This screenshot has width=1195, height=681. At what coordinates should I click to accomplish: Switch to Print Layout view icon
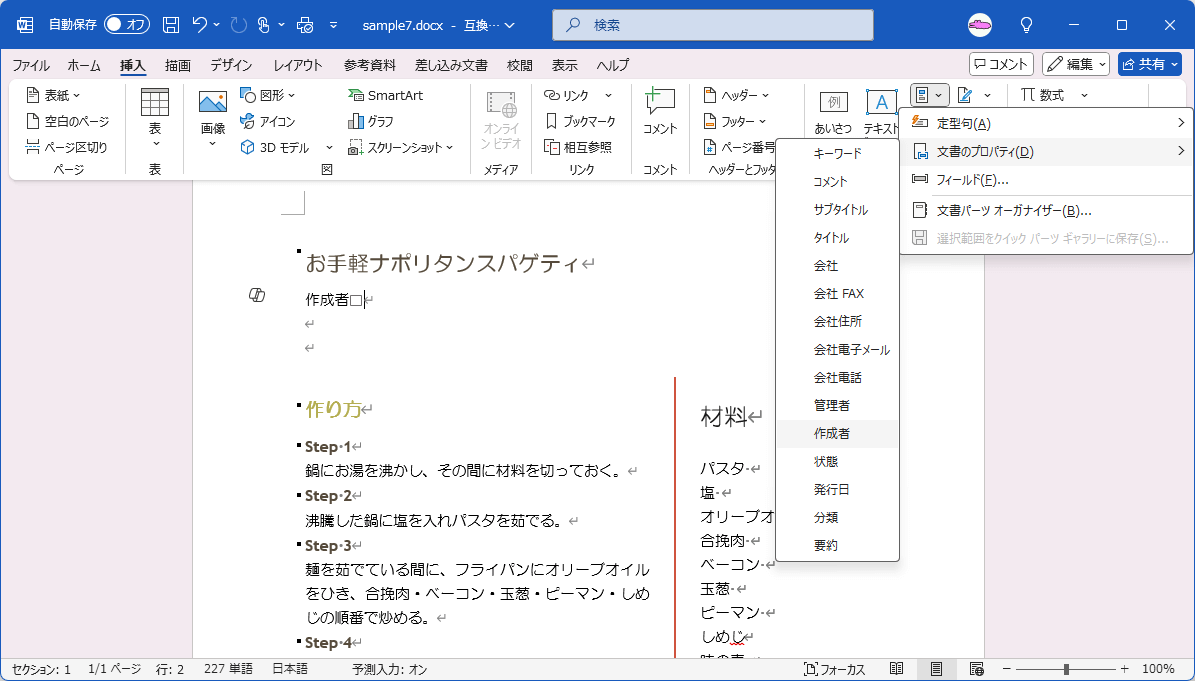click(936, 670)
